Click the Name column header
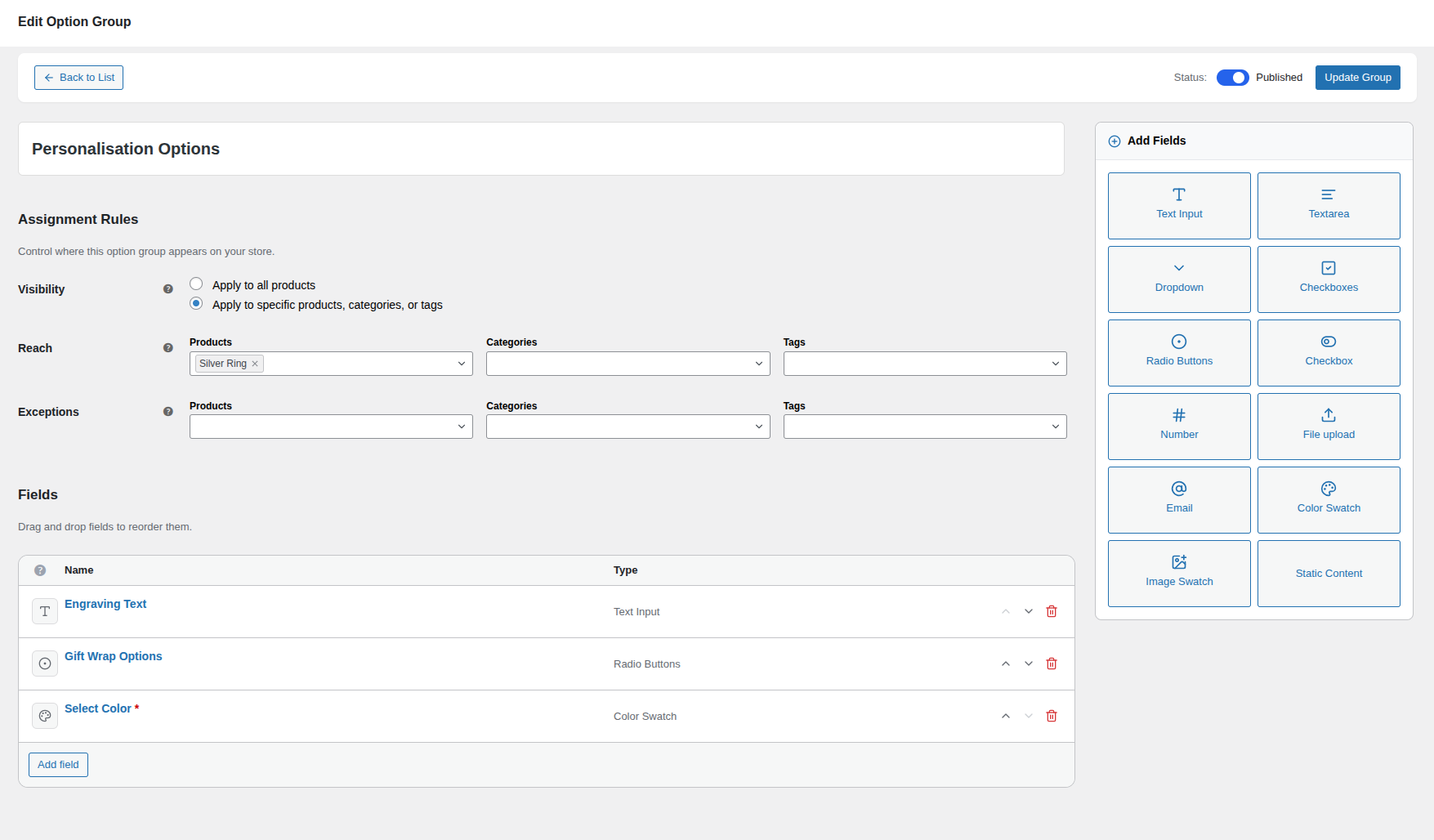 pos(78,570)
